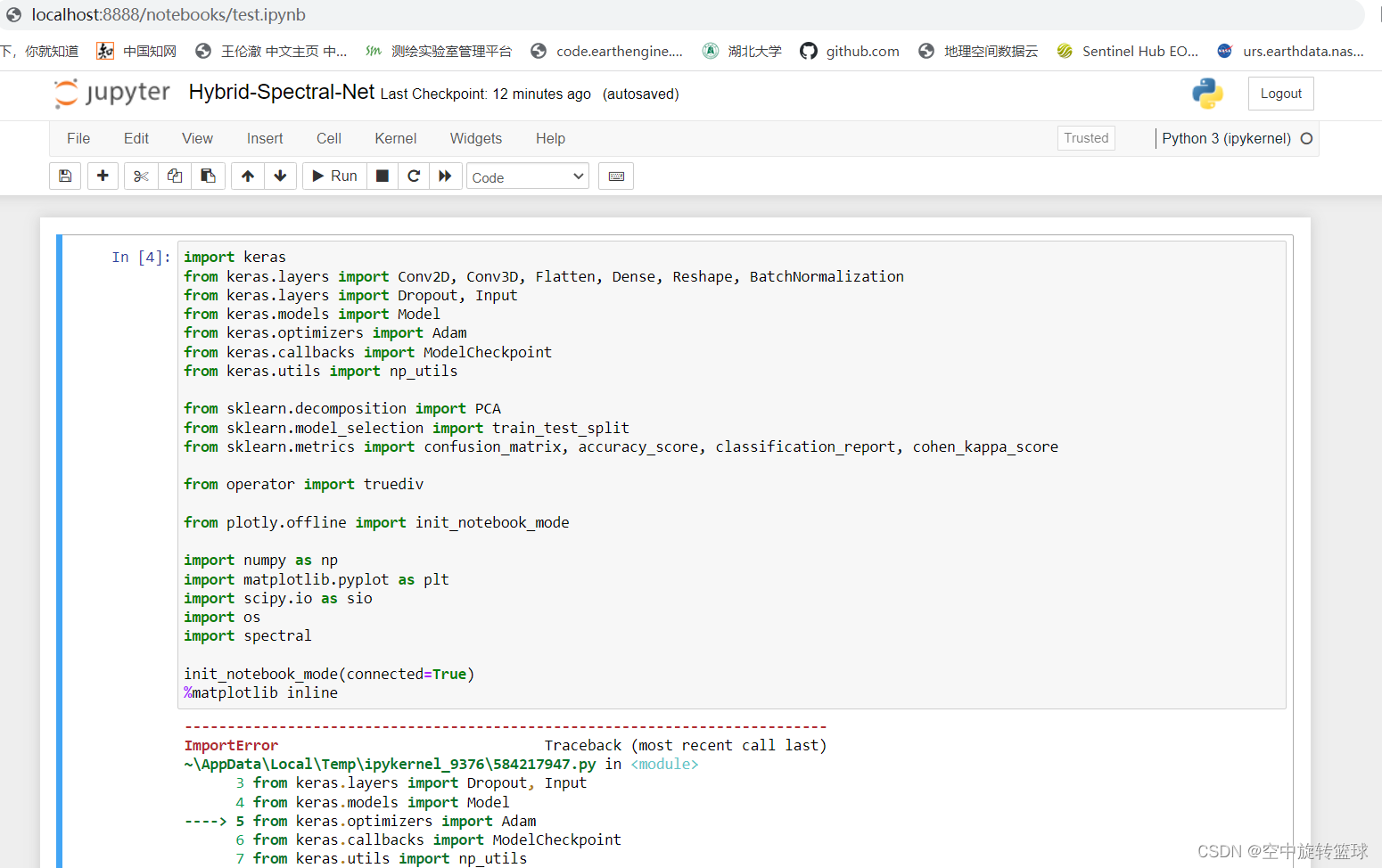Click the site info icon in address bar
This screenshot has width=1382, height=868.
[13, 15]
